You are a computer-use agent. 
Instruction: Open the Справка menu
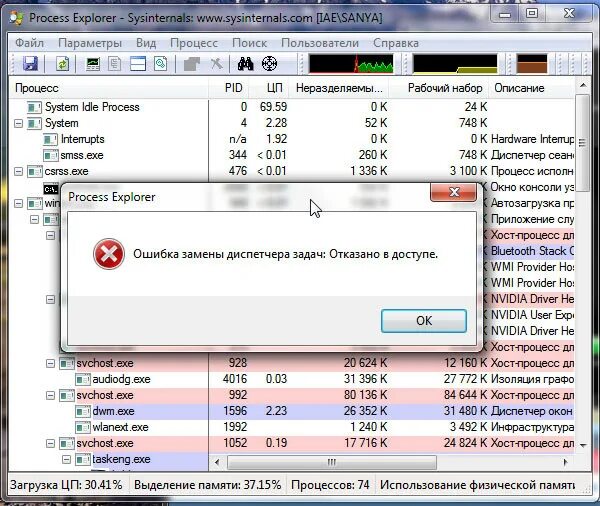(x=396, y=43)
